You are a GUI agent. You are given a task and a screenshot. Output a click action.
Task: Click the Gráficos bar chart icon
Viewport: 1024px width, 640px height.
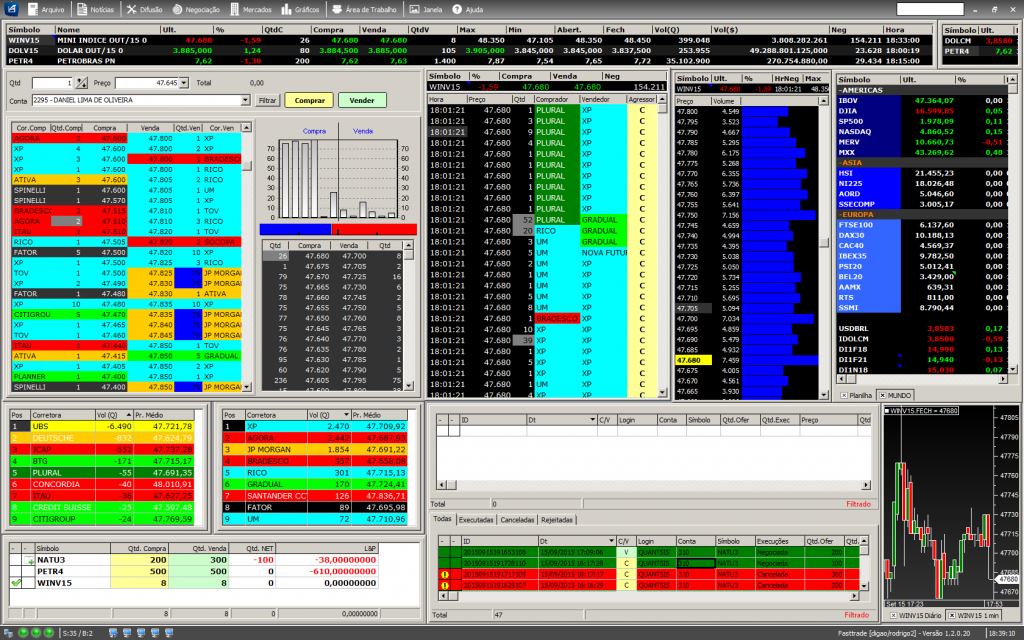[x=301, y=9]
